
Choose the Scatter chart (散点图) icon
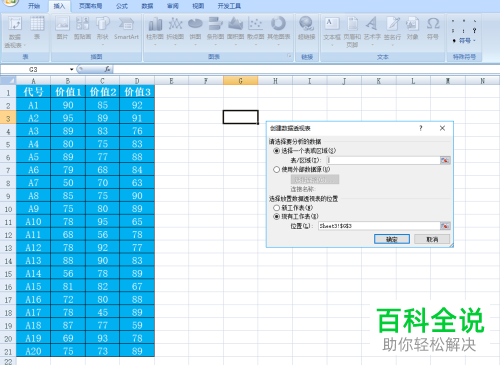(x=256, y=30)
